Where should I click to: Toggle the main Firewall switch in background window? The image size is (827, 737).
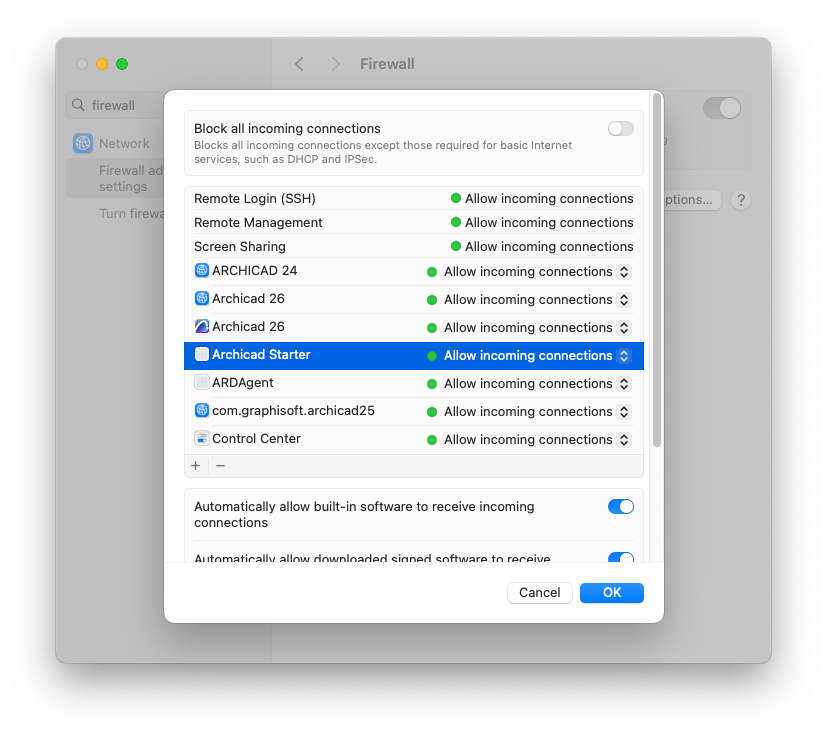722,108
